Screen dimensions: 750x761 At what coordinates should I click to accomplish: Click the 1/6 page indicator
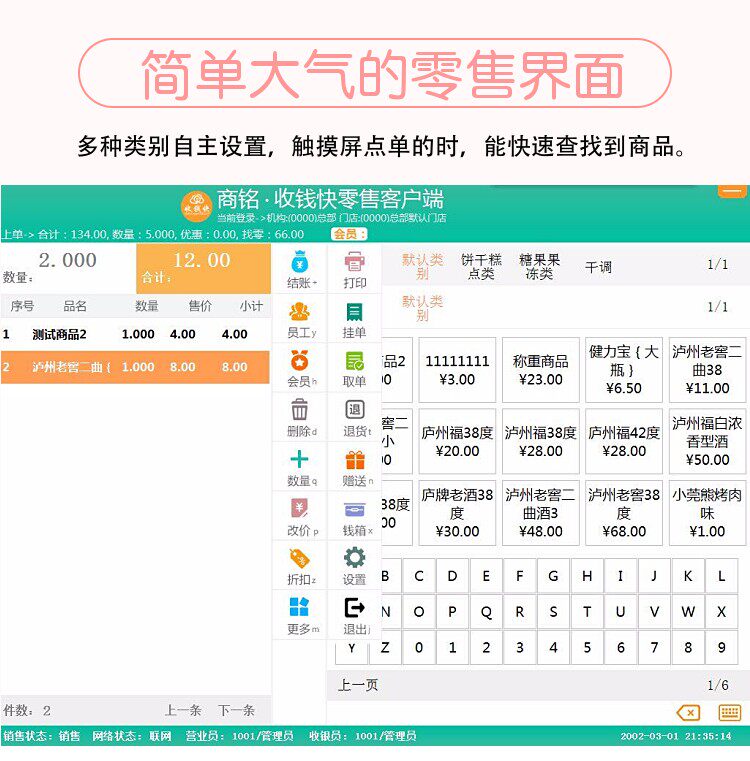click(717, 685)
